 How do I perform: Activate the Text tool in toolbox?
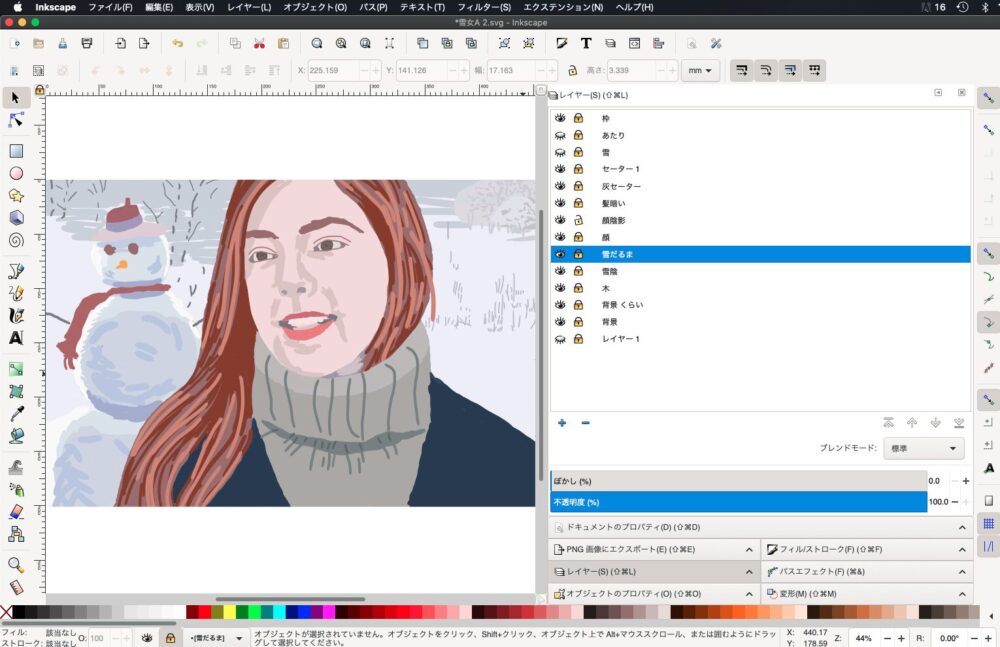coord(16,338)
